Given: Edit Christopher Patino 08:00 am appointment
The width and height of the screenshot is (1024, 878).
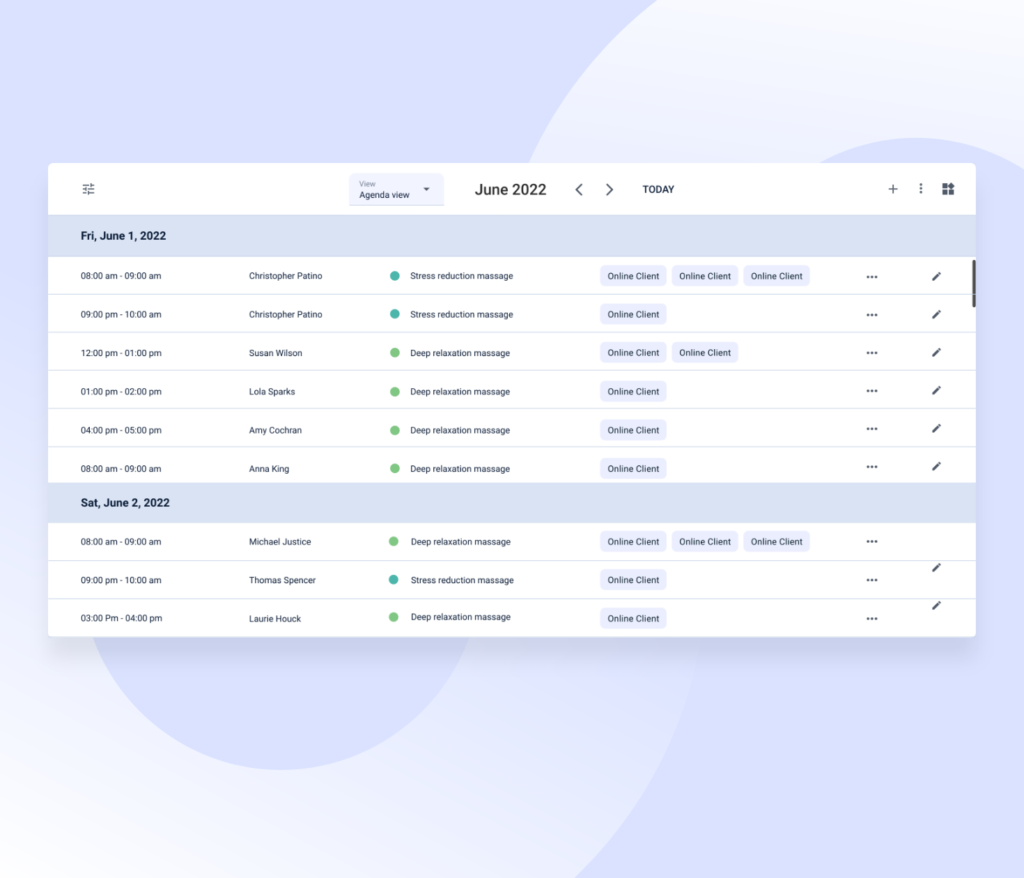Looking at the screenshot, I should click(936, 276).
